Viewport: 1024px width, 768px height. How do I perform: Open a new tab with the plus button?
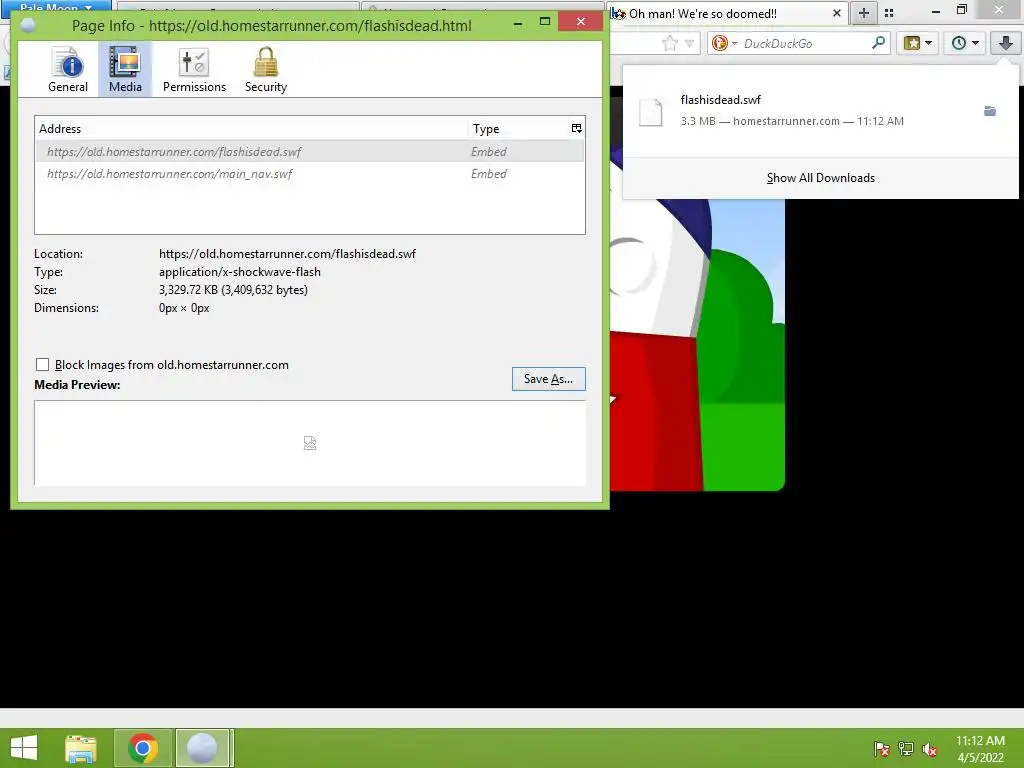coord(863,13)
